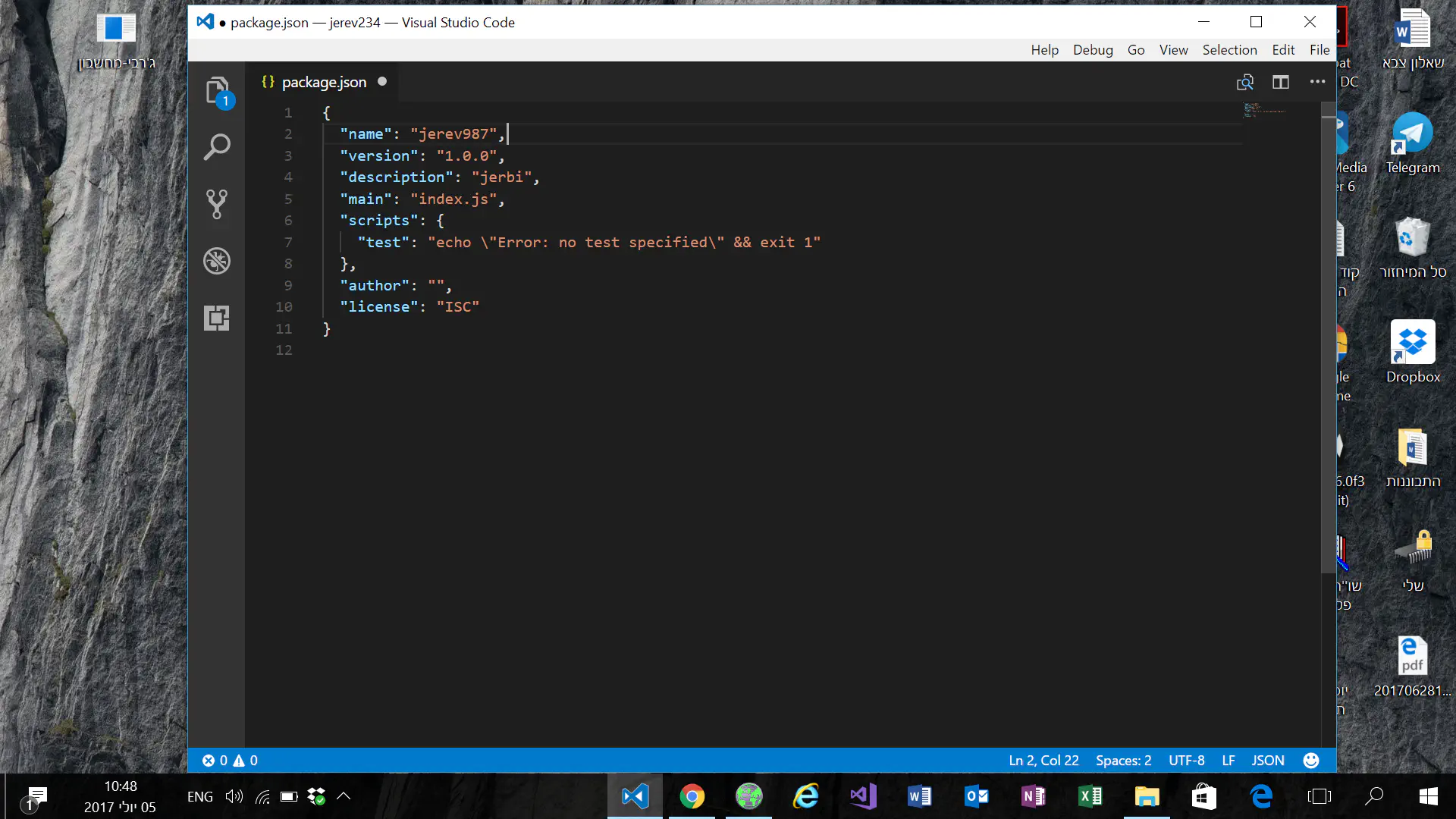Open the Debug view icon

(217, 261)
